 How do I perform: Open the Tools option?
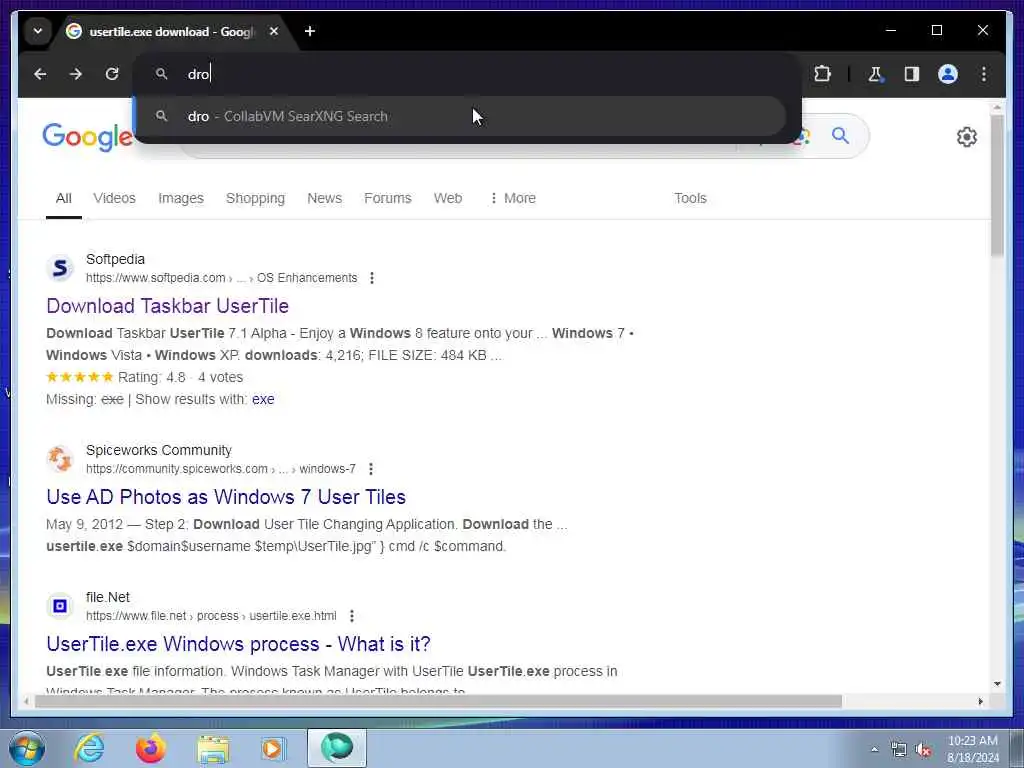coord(690,199)
